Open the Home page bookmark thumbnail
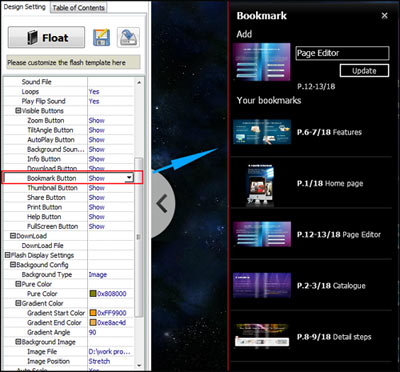The width and height of the screenshot is (400, 372). click(x=262, y=184)
